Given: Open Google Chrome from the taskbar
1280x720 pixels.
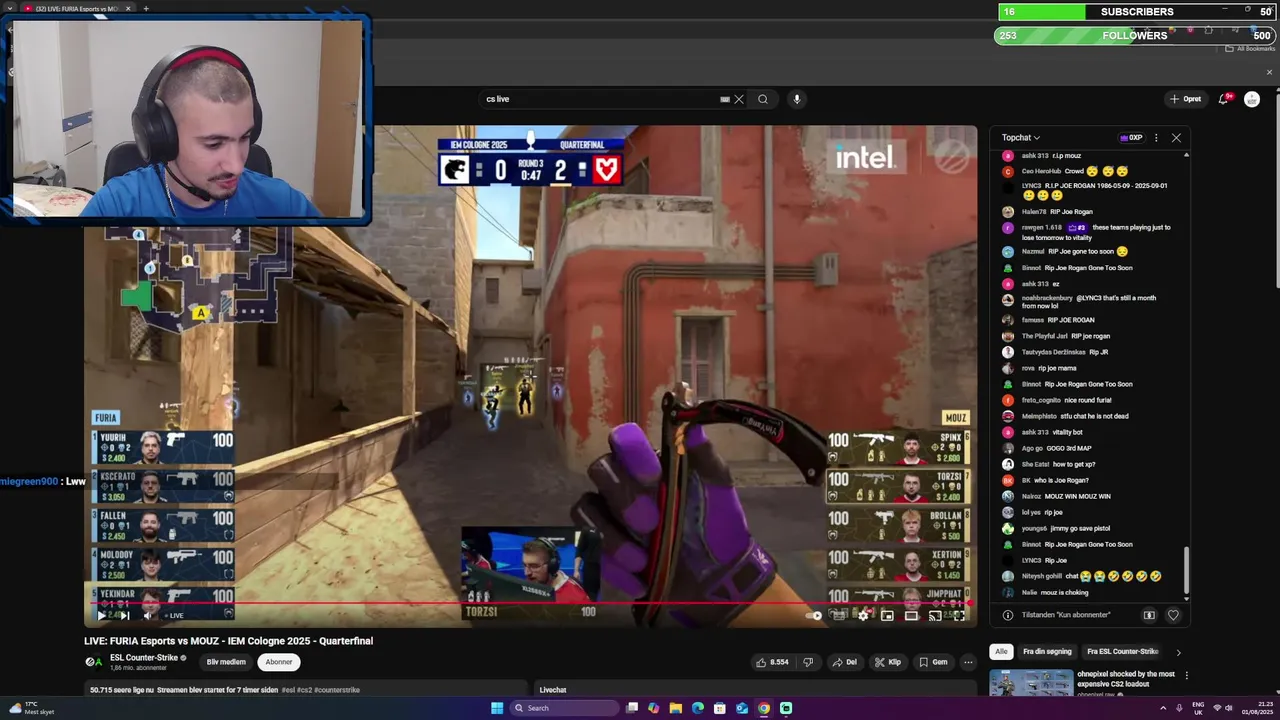Looking at the screenshot, I should [764, 708].
